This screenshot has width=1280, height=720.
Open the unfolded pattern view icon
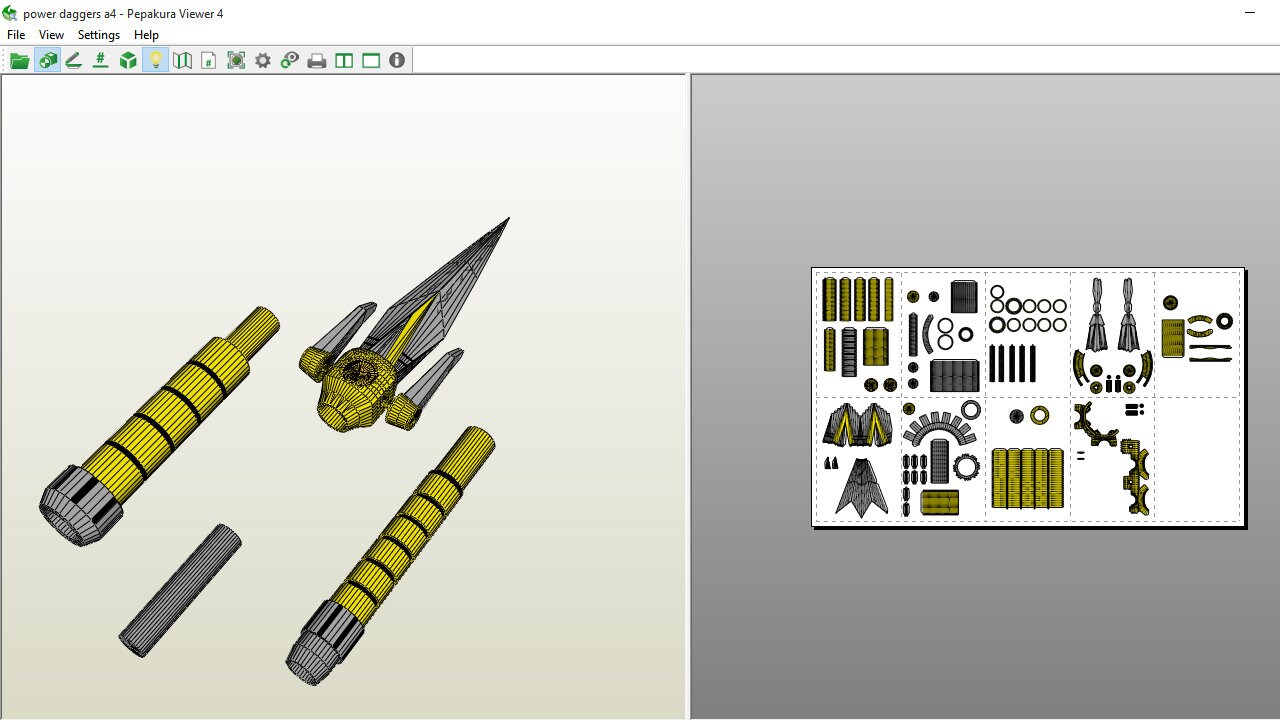point(181,59)
